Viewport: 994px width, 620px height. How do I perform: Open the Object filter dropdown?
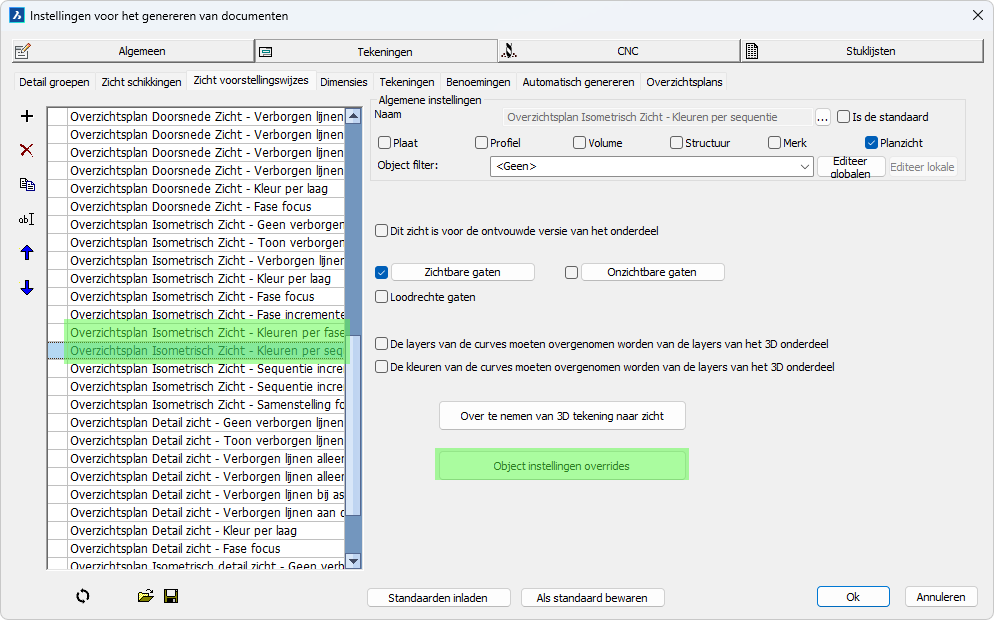pyautogui.click(x=806, y=167)
